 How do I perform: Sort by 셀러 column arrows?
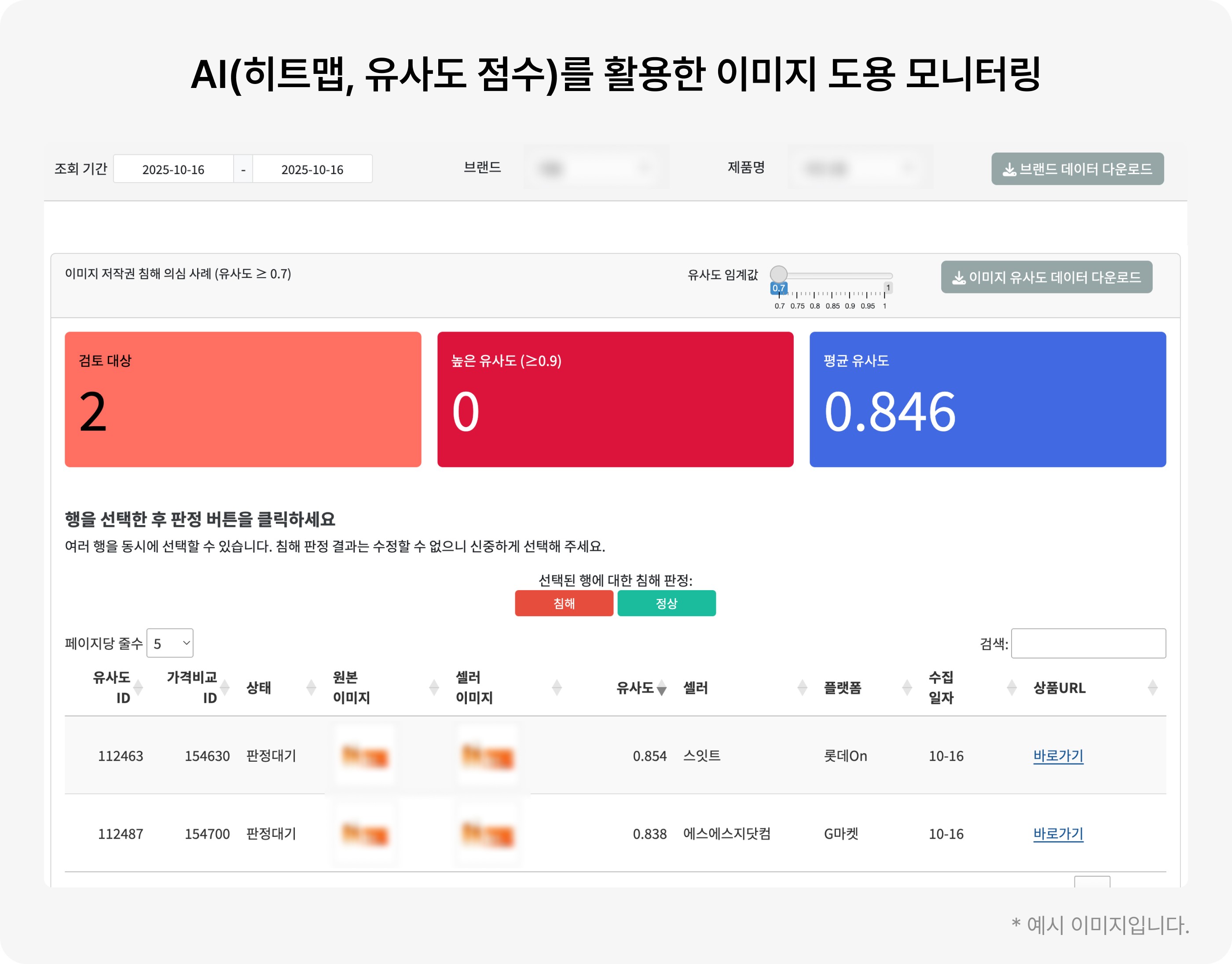click(802, 687)
